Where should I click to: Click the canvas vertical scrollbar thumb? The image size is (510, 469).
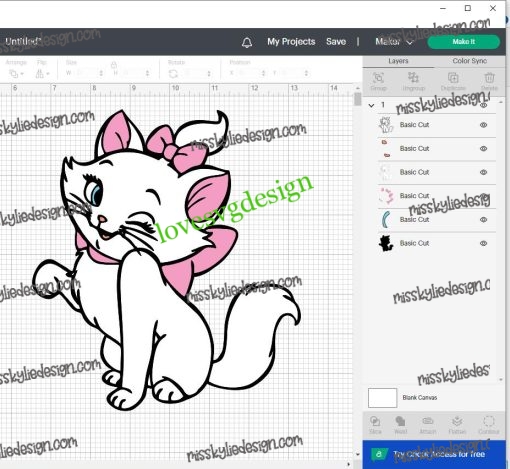click(x=357, y=99)
